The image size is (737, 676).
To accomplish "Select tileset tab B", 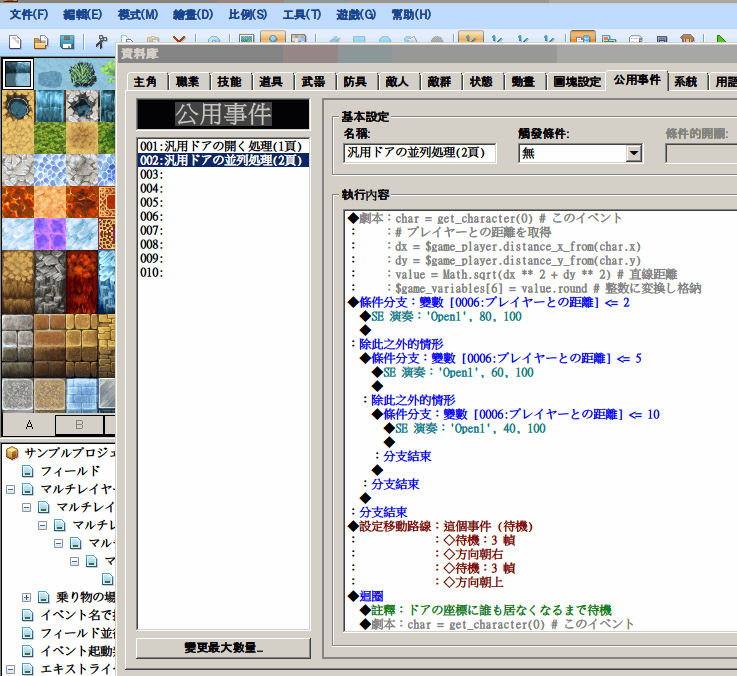I will pos(79,425).
